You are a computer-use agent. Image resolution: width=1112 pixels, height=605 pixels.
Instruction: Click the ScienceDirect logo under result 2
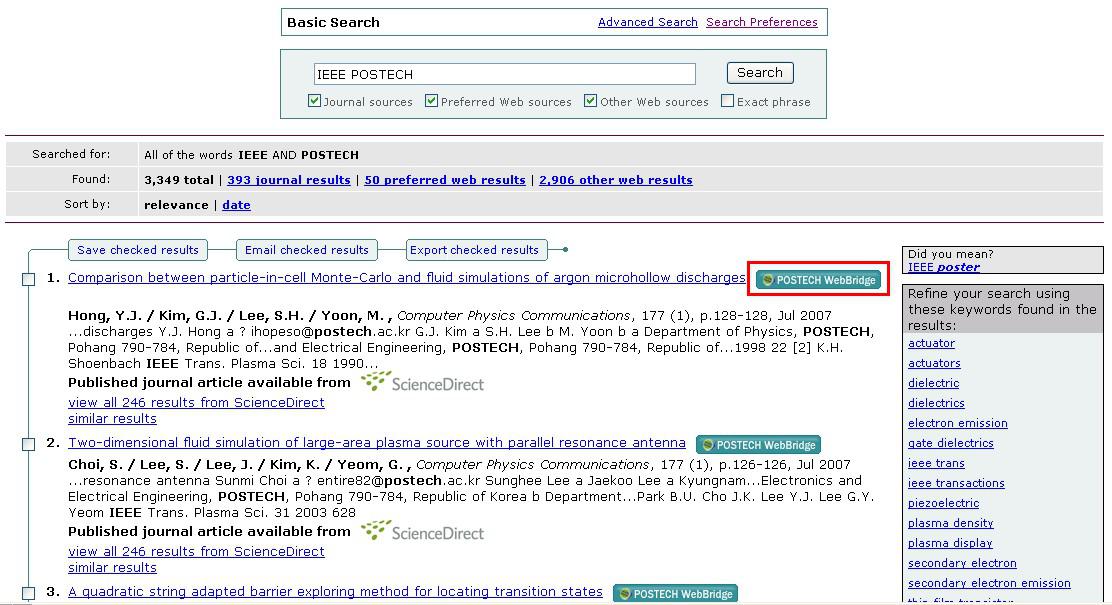point(423,531)
